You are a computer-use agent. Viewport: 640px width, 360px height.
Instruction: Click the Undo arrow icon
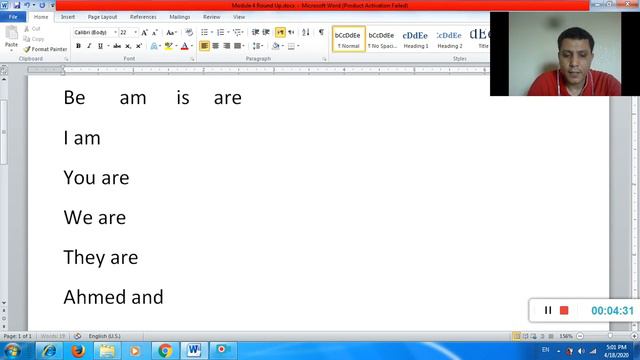tap(27, 5)
